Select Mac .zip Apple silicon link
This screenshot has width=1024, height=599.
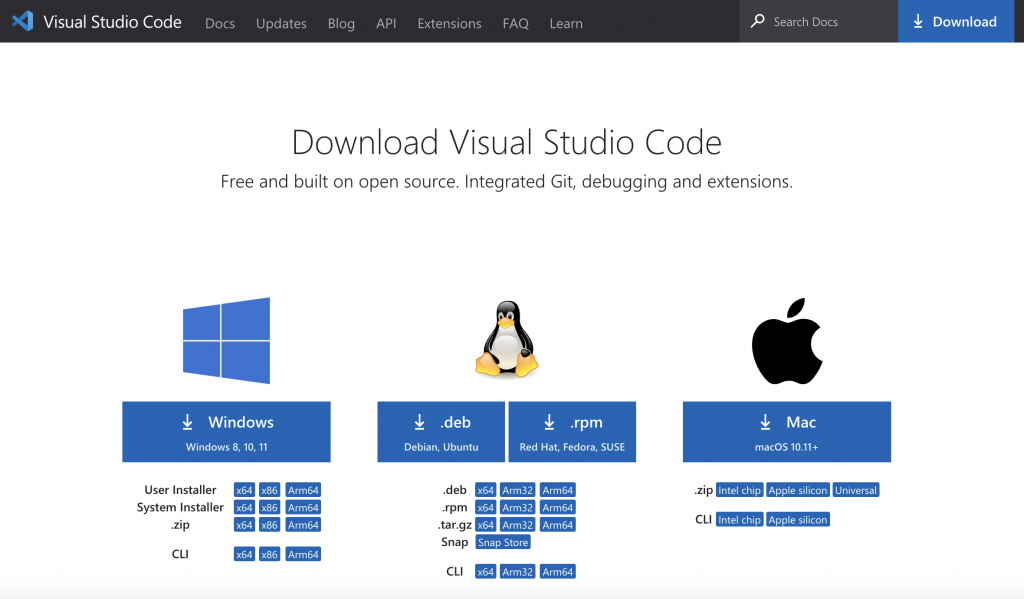798,490
